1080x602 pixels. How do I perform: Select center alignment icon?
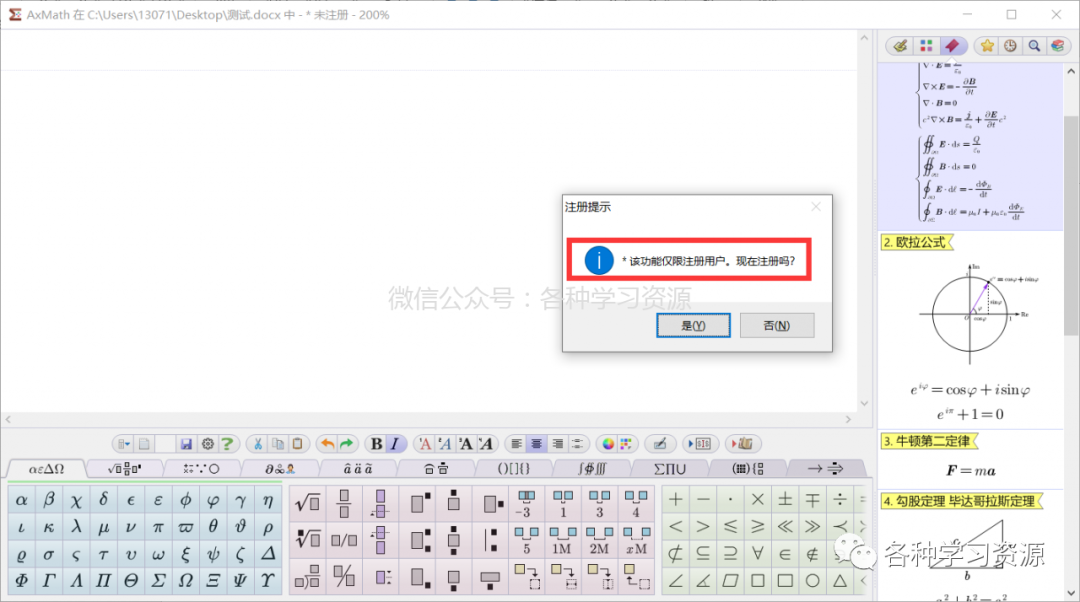537,444
